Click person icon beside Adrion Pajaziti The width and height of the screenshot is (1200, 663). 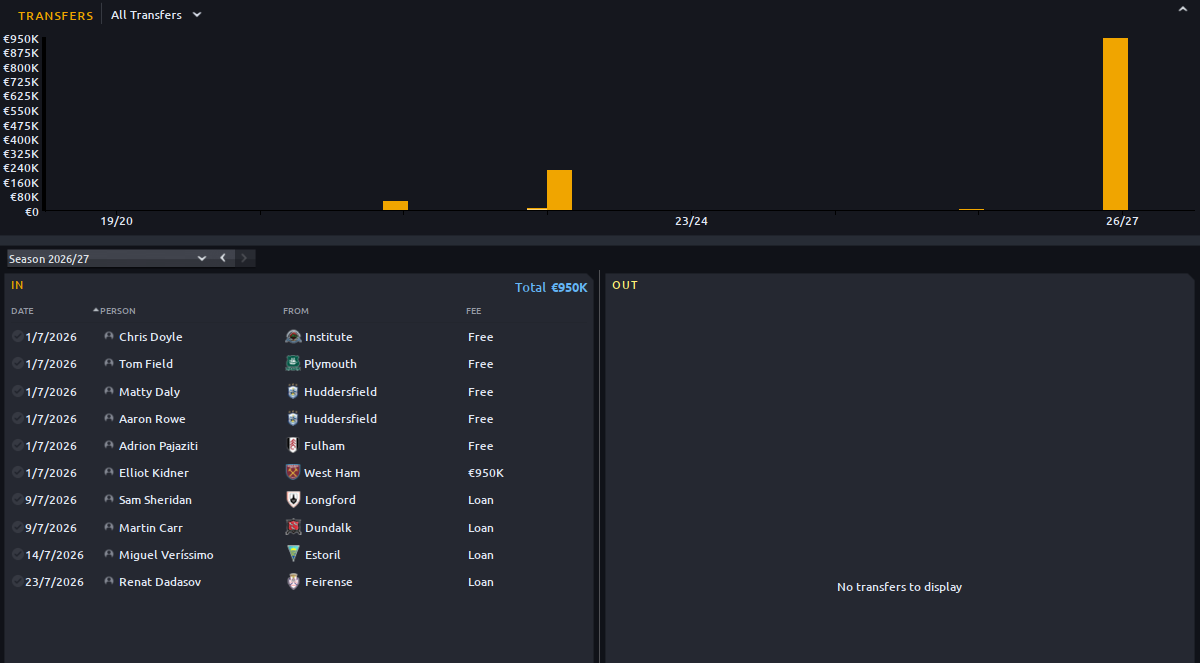pos(109,446)
